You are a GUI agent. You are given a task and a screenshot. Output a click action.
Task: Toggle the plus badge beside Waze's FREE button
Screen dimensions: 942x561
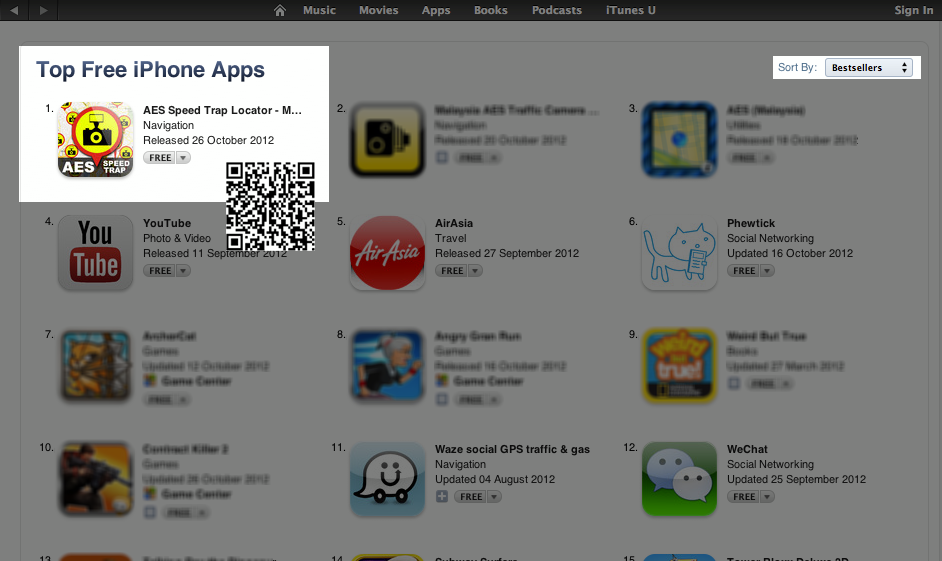(442, 497)
